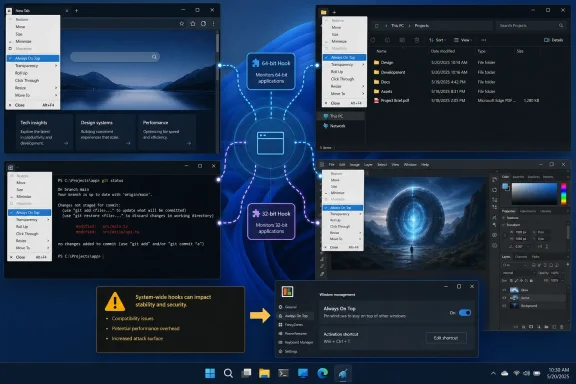Viewport: 576px width, 384px height.
Task: Uncheck Always On Top in the photo editor menu
Action: click(343, 208)
